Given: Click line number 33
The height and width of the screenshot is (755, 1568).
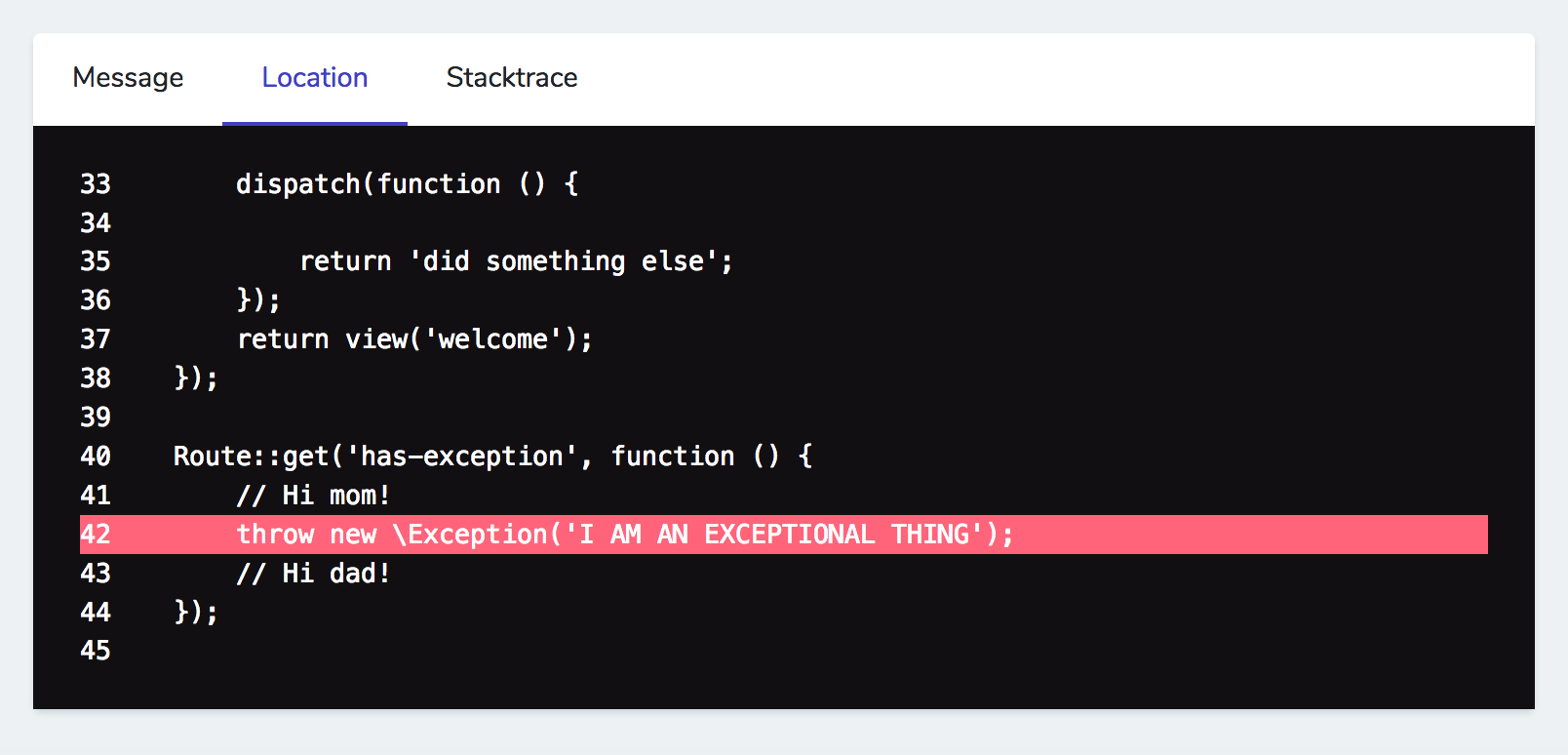Looking at the screenshot, I should click(x=96, y=184).
